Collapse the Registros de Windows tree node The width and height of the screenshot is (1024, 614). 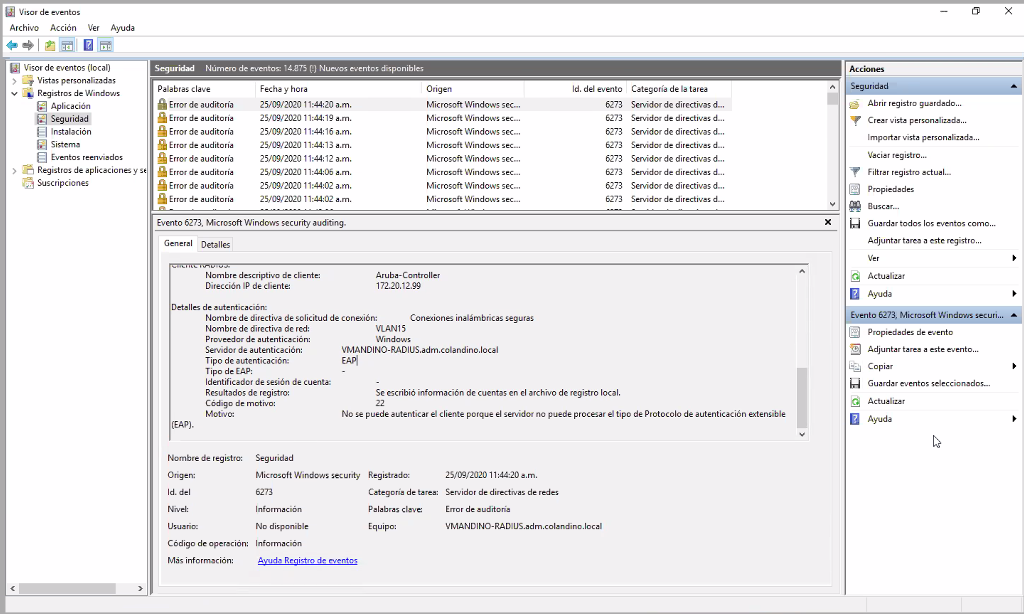(x=14, y=93)
